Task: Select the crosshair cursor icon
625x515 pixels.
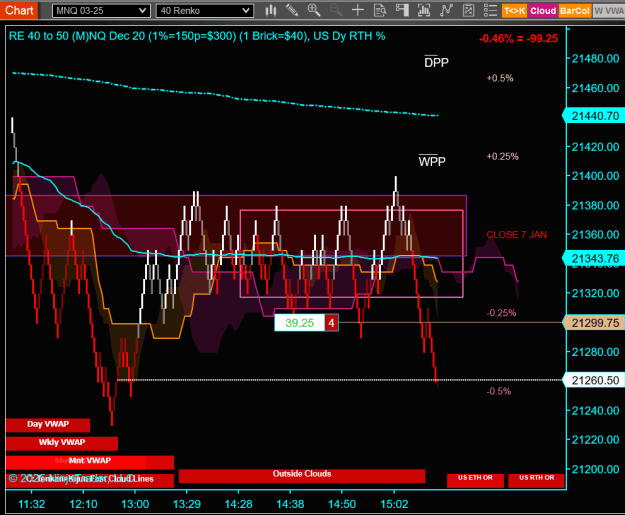Action: (358, 10)
